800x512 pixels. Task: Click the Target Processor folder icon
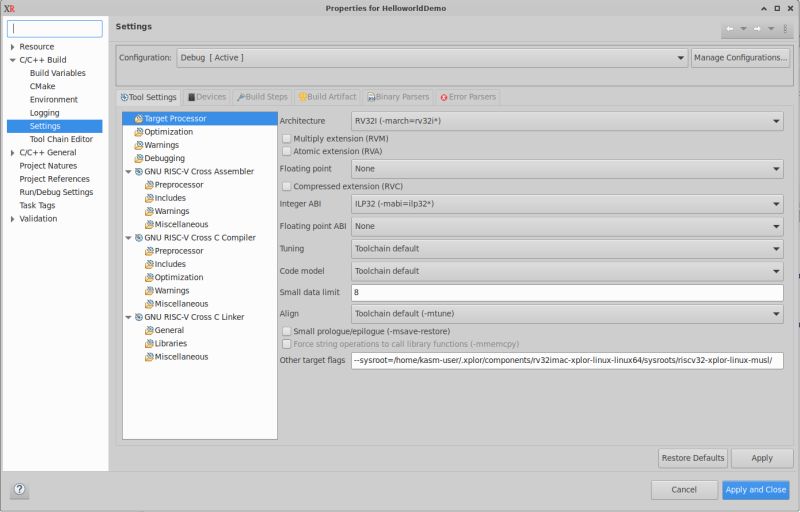coord(138,118)
